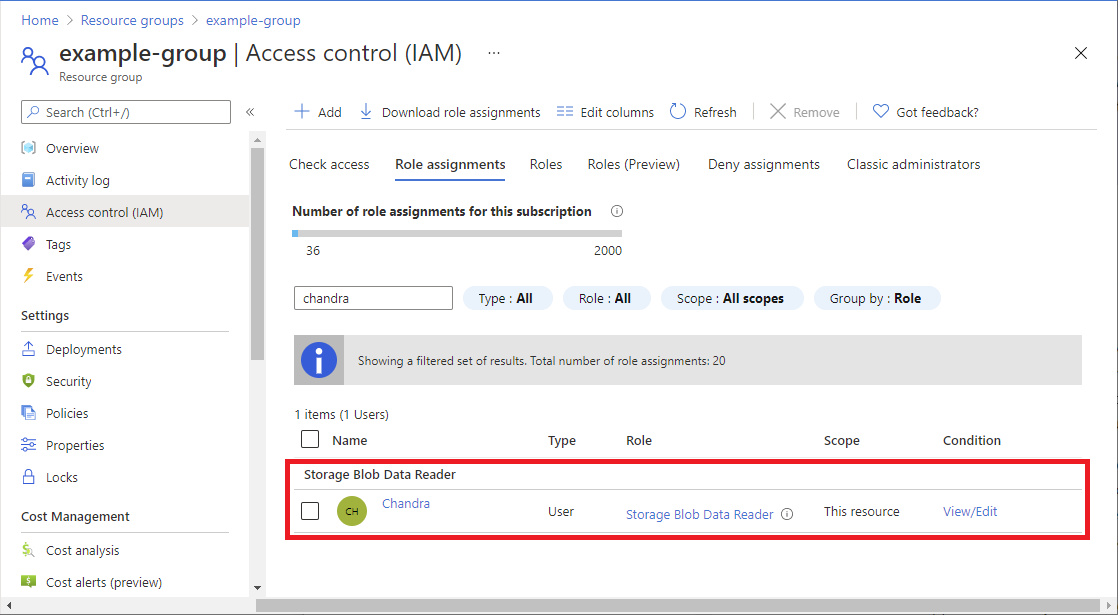Click the Locks padlock icon
Screen dimensions: 1118x615
point(29,476)
